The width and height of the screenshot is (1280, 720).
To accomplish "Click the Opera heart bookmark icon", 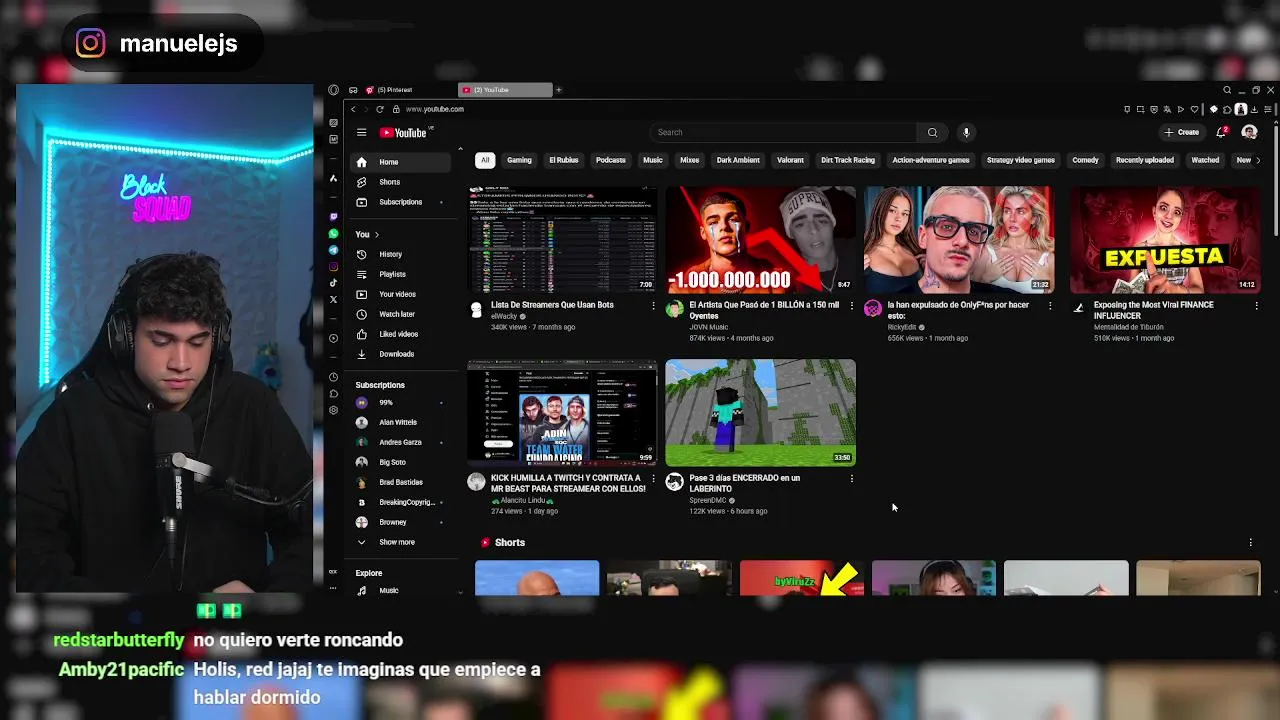I will (x=1194, y=109).
